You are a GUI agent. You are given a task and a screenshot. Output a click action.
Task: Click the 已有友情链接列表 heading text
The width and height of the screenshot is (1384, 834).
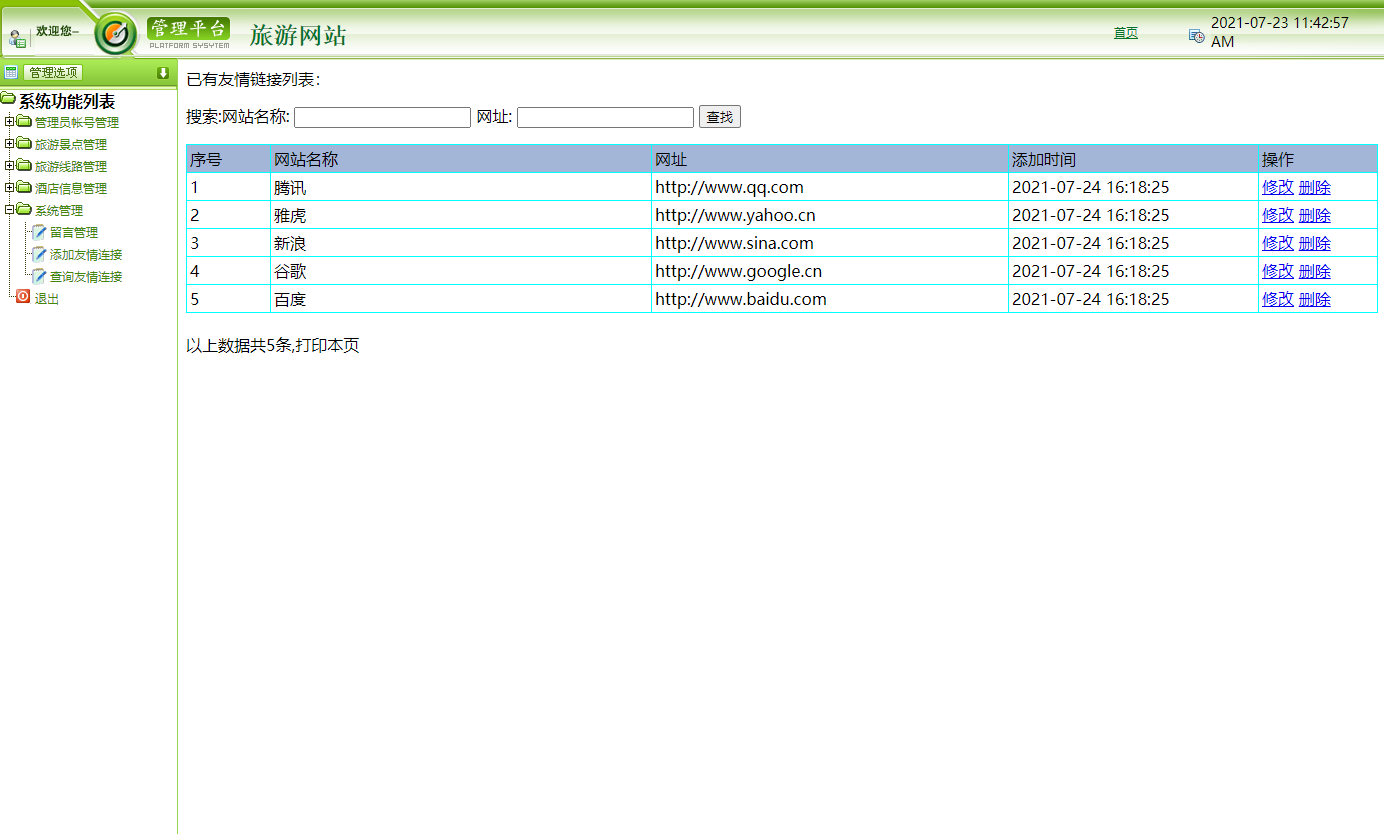click(x=253, y=80)
